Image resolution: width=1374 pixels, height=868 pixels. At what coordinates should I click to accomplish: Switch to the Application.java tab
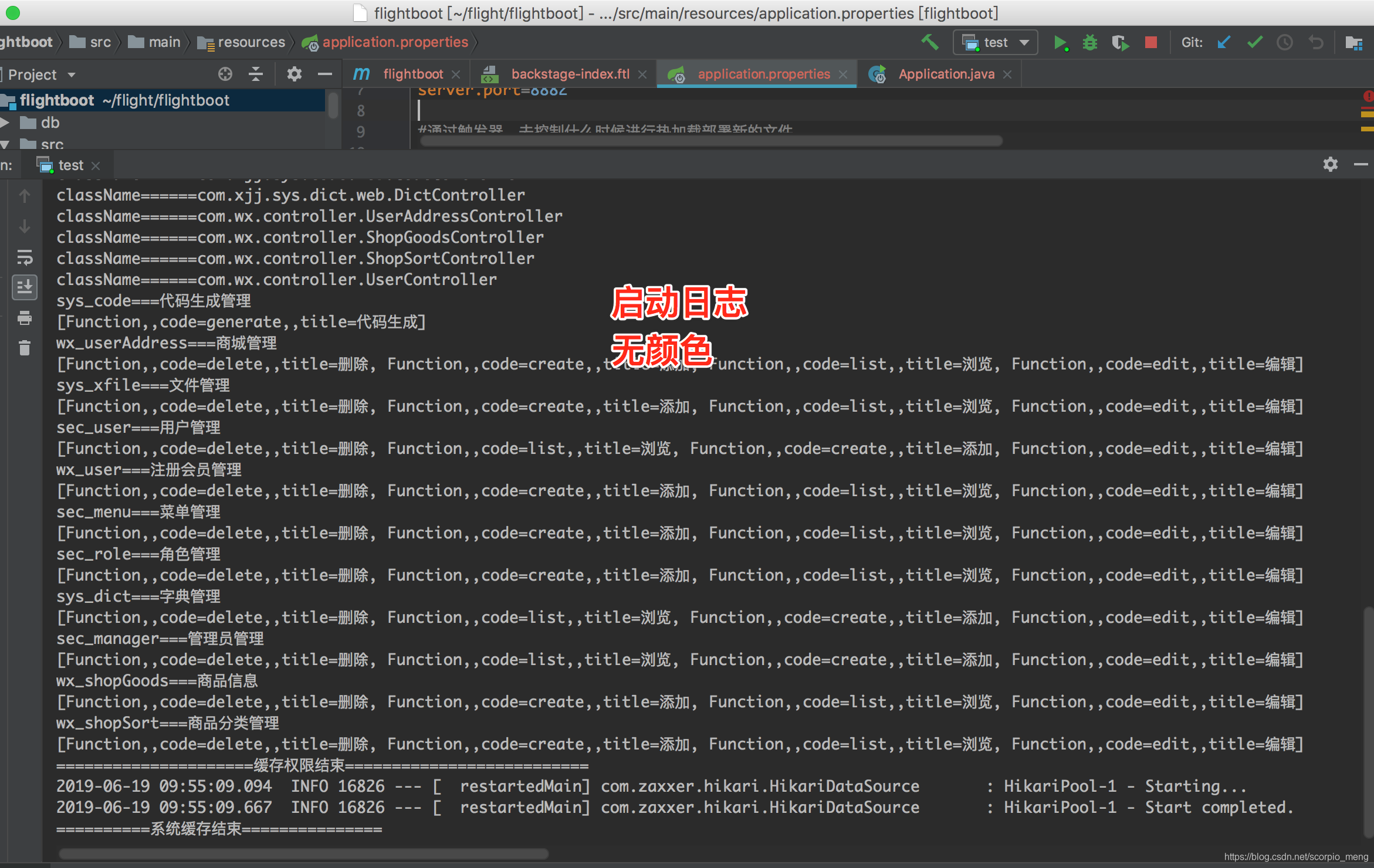pos(946,74)
